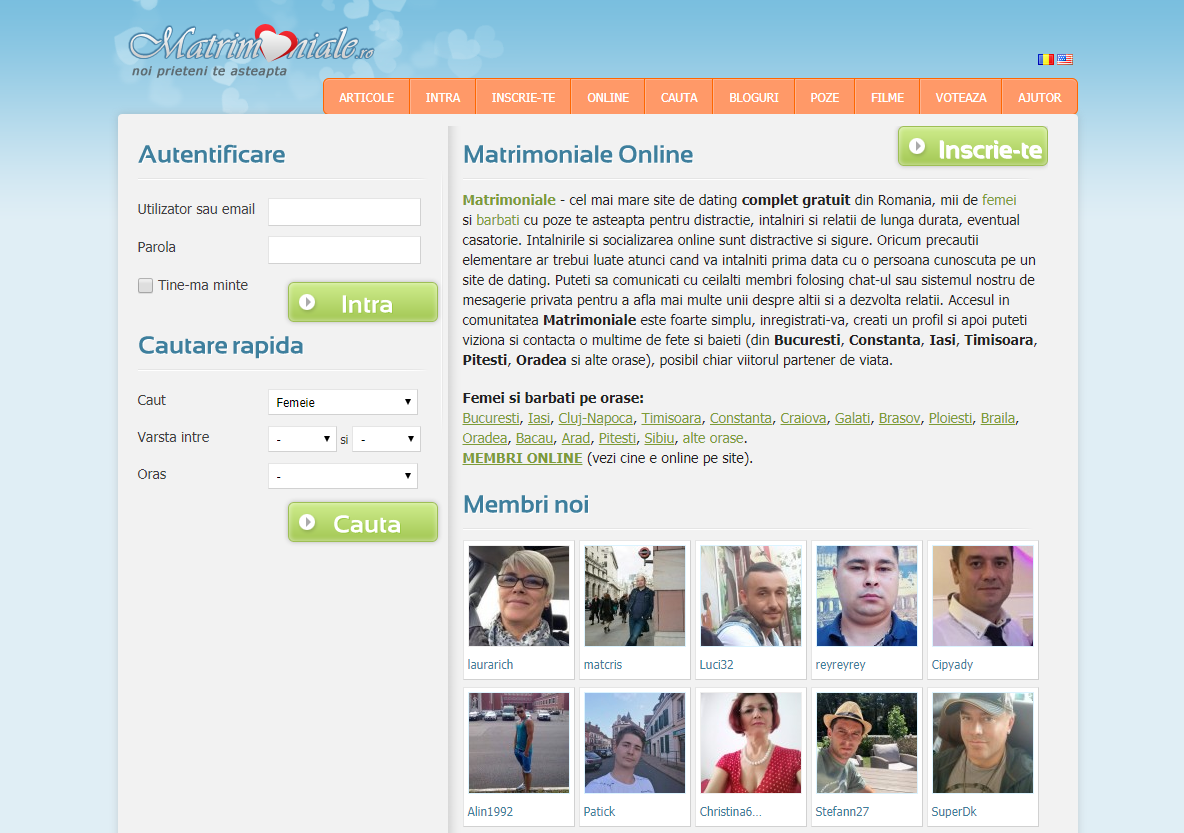The height and width of the screenshot is (833, 1184).
Task: Click the SuperDk username link
Action: pos(954,812)
